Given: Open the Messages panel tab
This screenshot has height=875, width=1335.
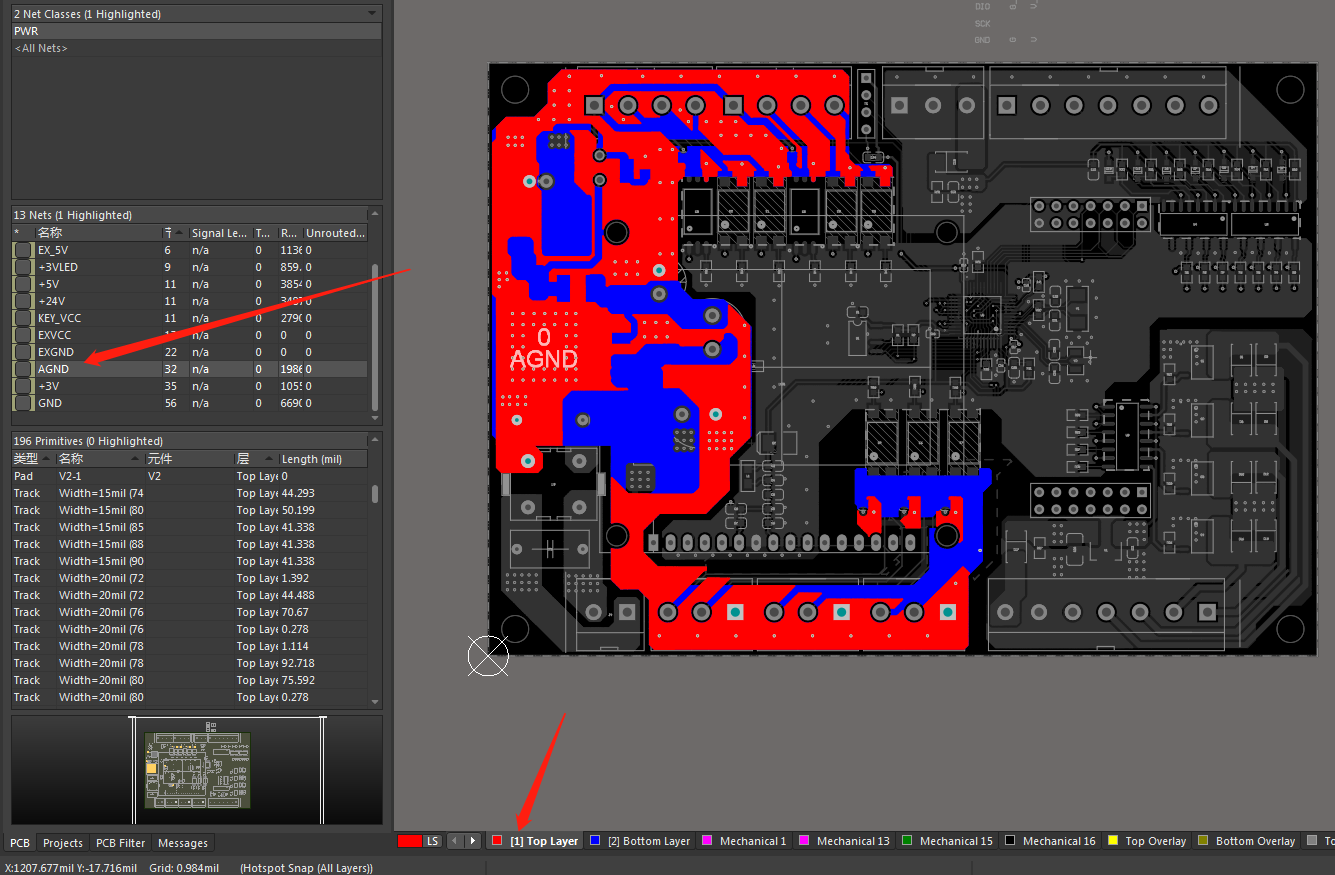Looking at the screenshot, I should [183, 843].
